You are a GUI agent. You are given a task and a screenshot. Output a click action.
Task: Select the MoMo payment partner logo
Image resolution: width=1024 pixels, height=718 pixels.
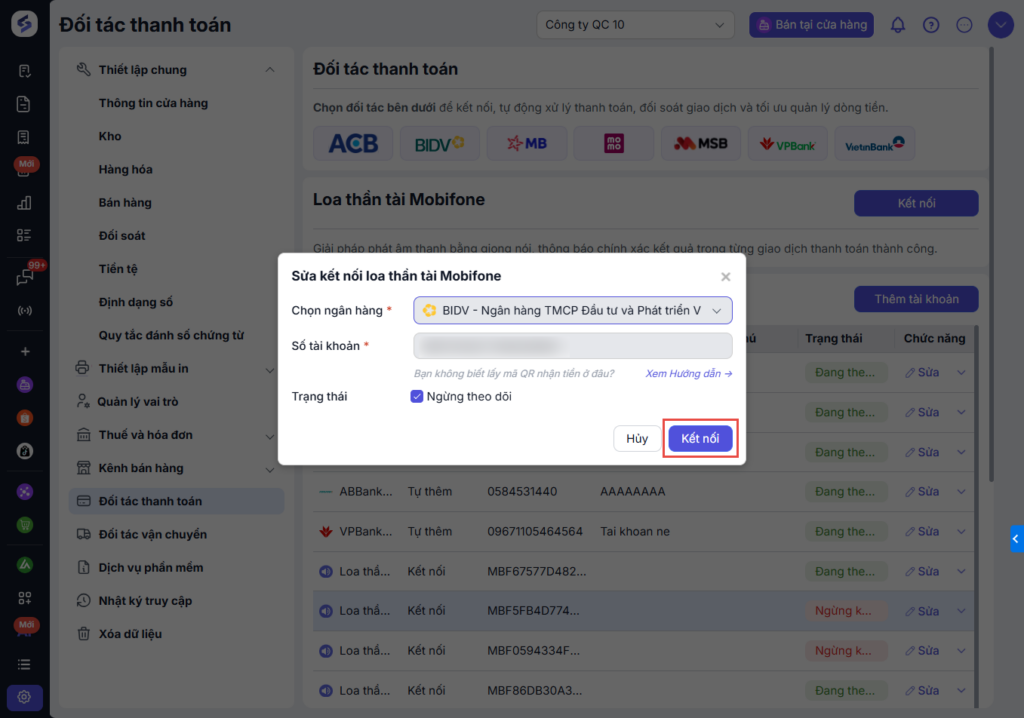[x=614, y=144]
